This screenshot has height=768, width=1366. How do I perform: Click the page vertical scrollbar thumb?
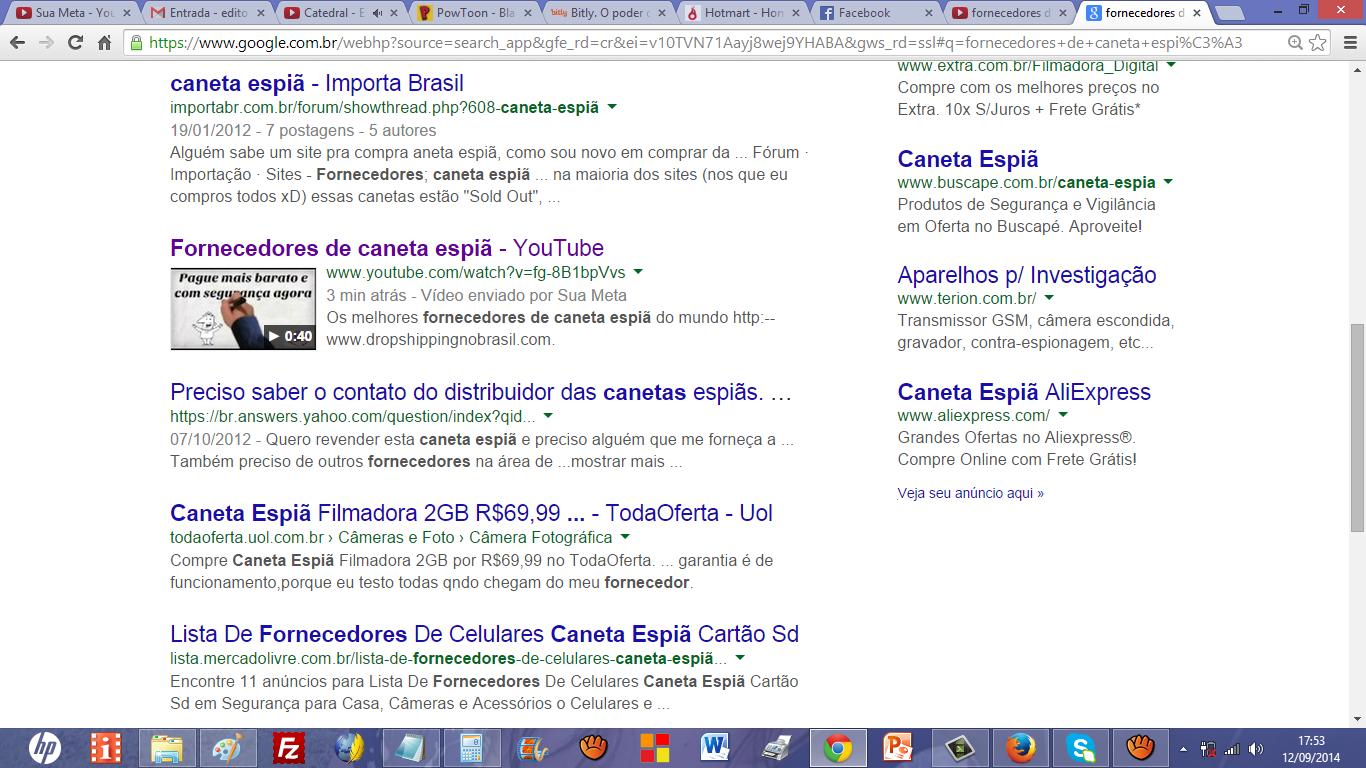point(1357,427)
